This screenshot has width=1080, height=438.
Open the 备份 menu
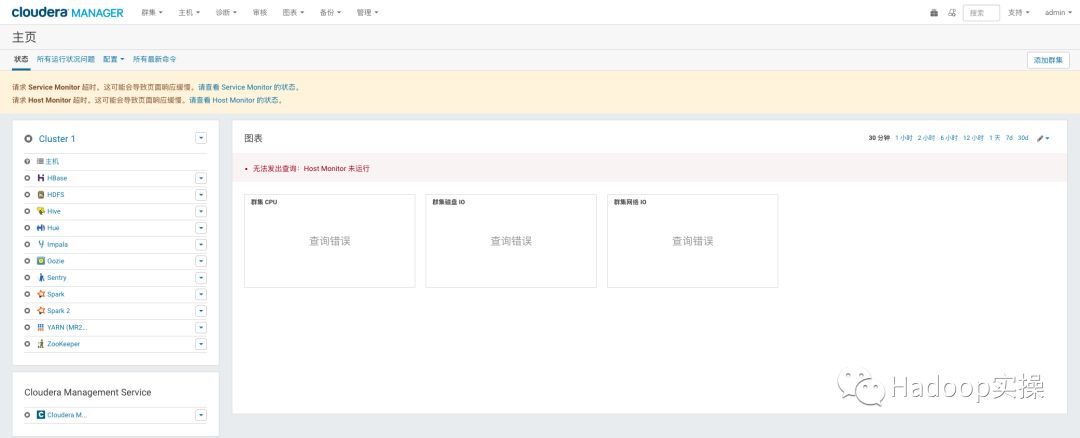click(x=331, y=12)
